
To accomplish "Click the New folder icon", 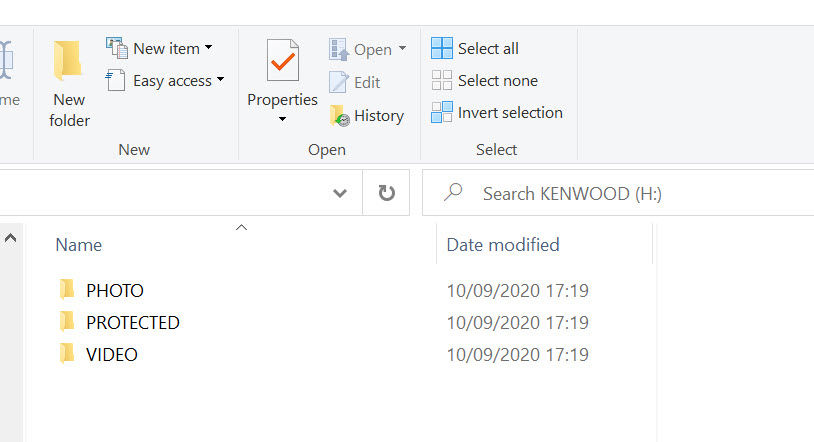I will coord(68,60).
